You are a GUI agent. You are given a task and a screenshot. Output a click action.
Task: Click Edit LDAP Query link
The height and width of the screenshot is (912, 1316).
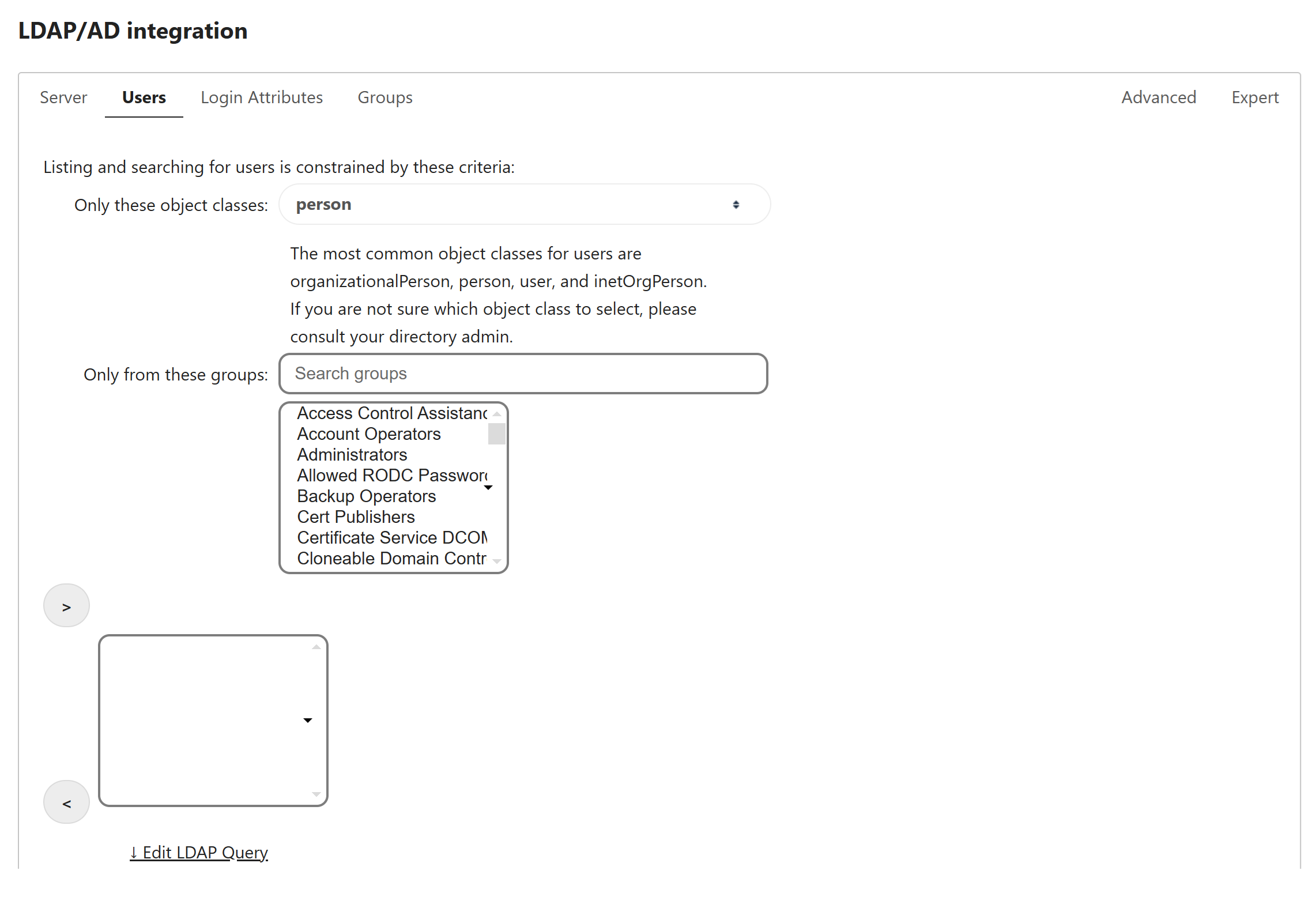coord(199,852)
